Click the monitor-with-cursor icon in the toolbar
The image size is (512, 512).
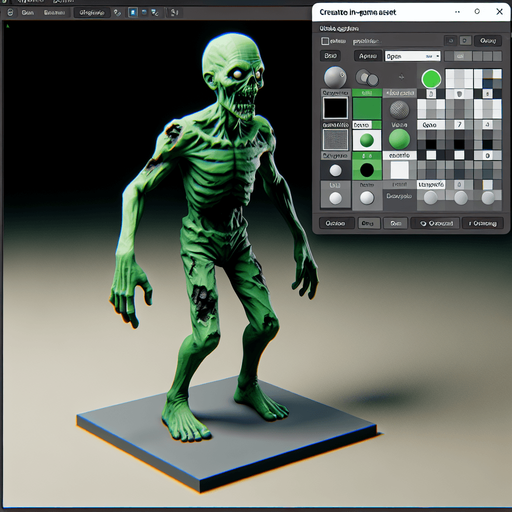154,13
